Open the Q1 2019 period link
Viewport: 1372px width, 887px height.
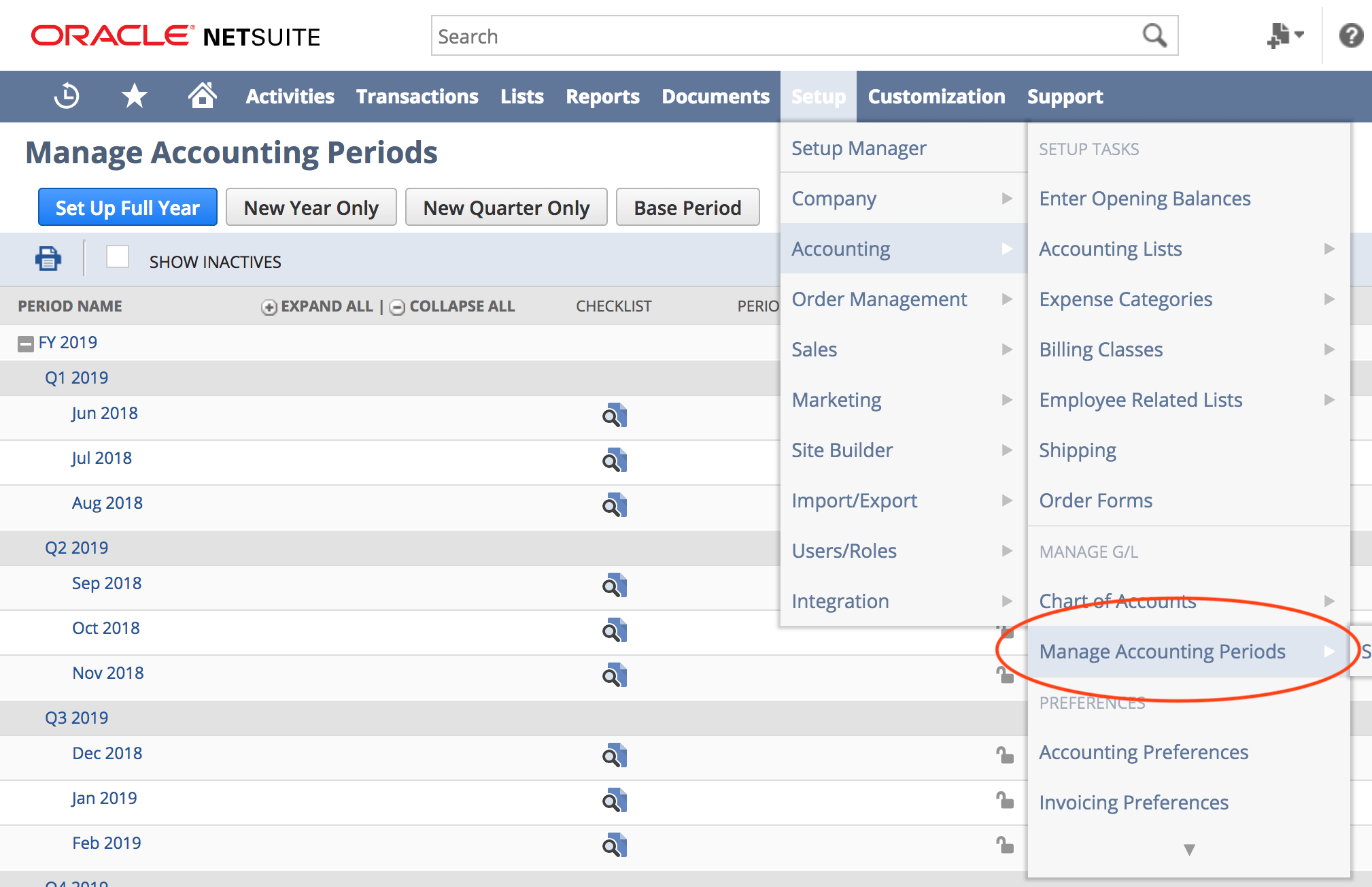click(x=77, y=378)
